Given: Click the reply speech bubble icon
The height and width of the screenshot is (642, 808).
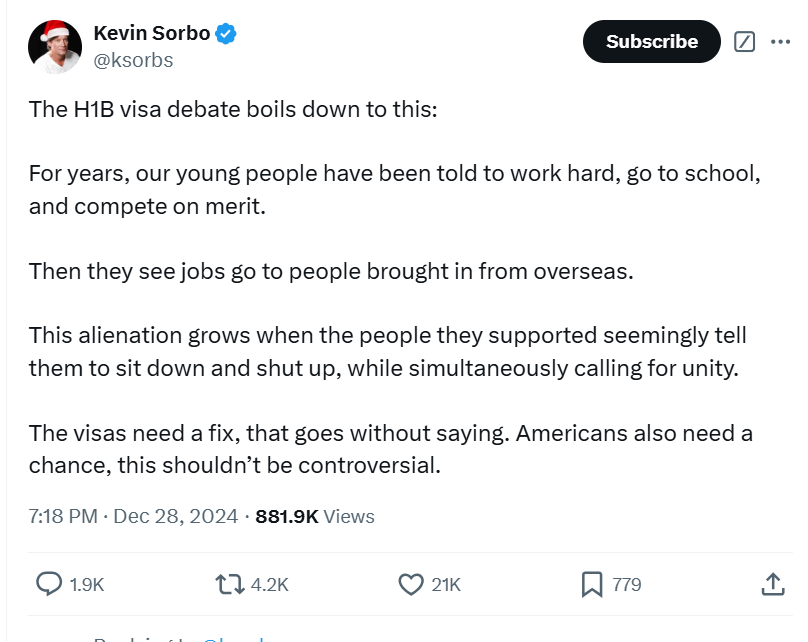Looking at the screenshot, I should pyautogui.click(x=49, y=584).
